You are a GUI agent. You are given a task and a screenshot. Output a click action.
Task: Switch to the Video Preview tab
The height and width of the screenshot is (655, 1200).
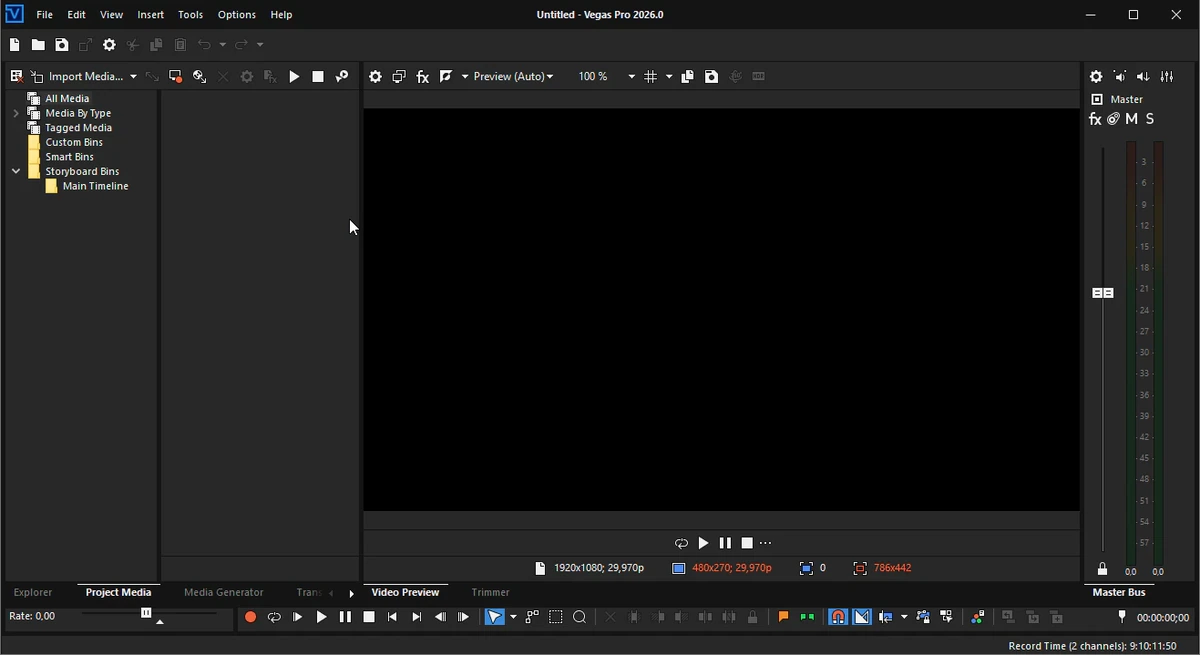pyautogui.click(x=406, y=593)
